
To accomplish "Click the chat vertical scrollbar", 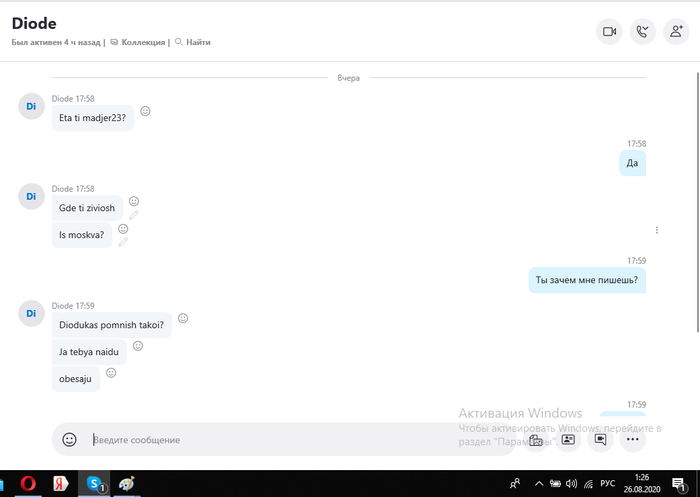I will (698, 202).
